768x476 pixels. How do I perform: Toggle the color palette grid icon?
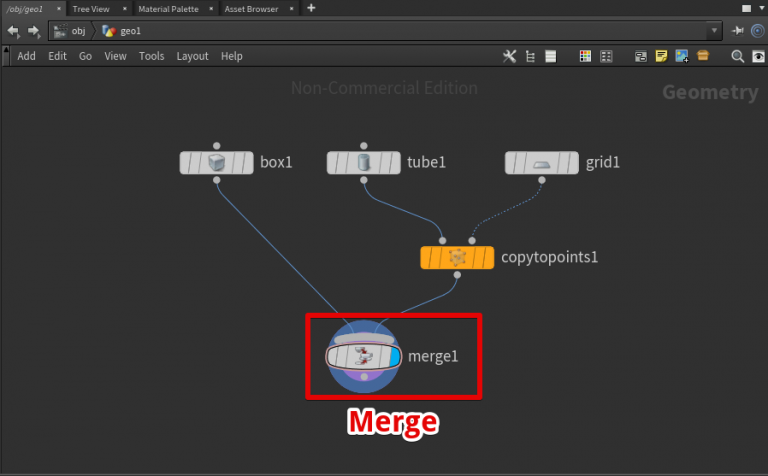585,56
